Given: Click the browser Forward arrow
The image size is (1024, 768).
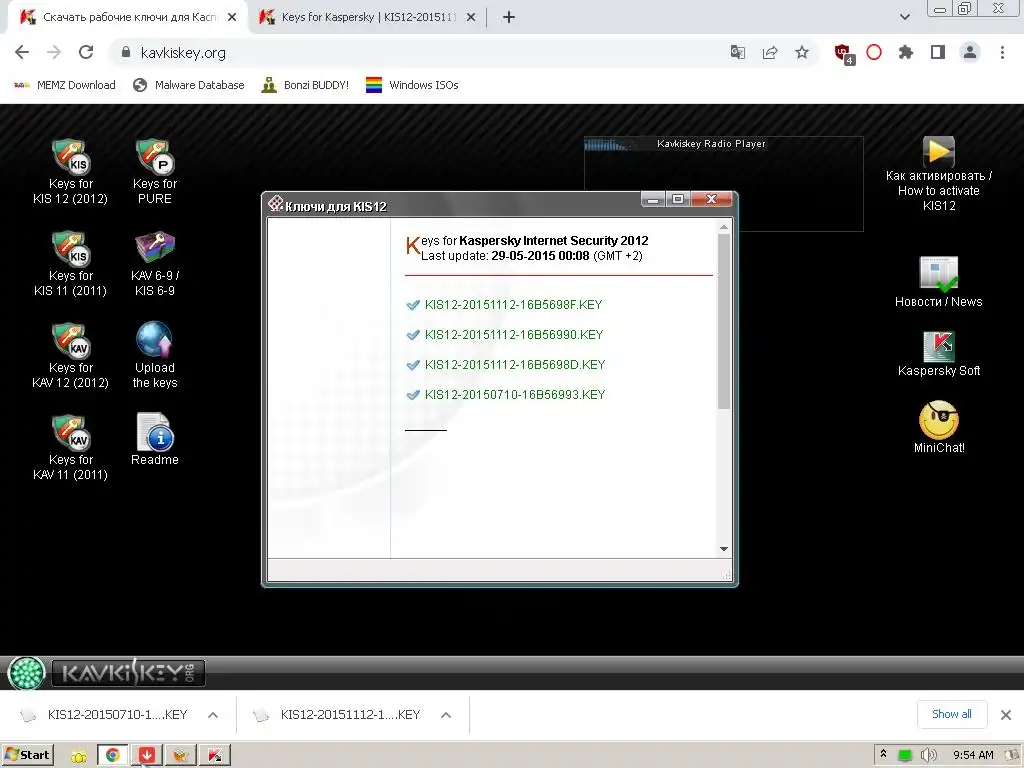Looking at the screenshot, I should (x=54, y=52).
